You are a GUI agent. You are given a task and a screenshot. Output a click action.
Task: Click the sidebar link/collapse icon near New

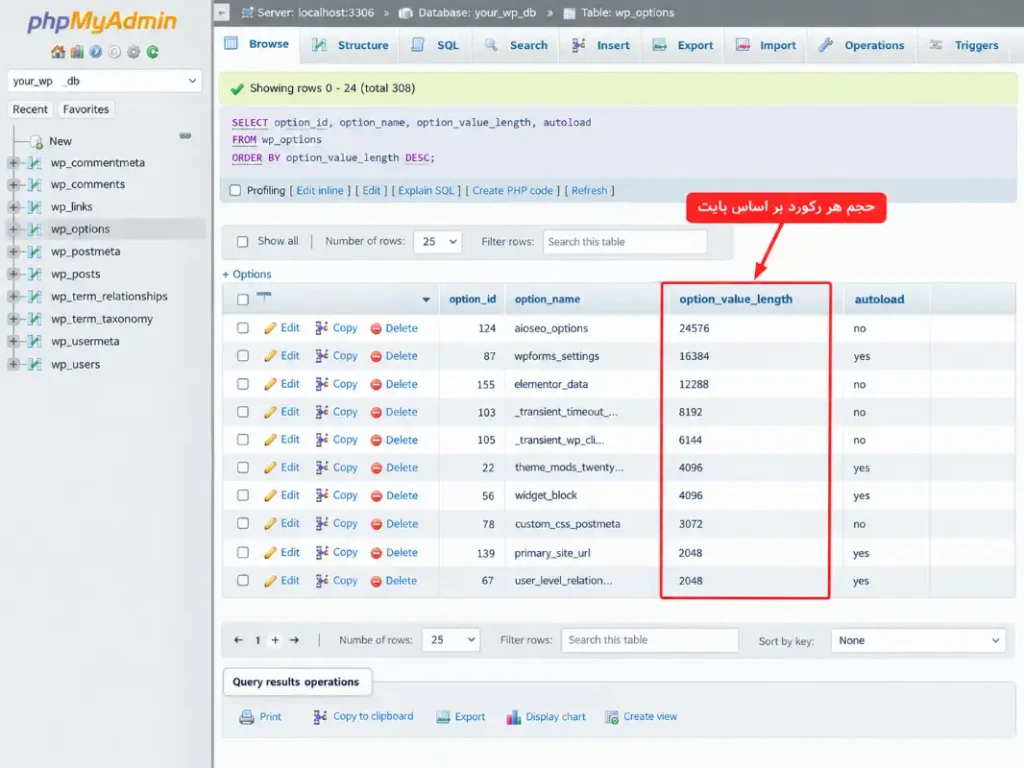[185, 136]
